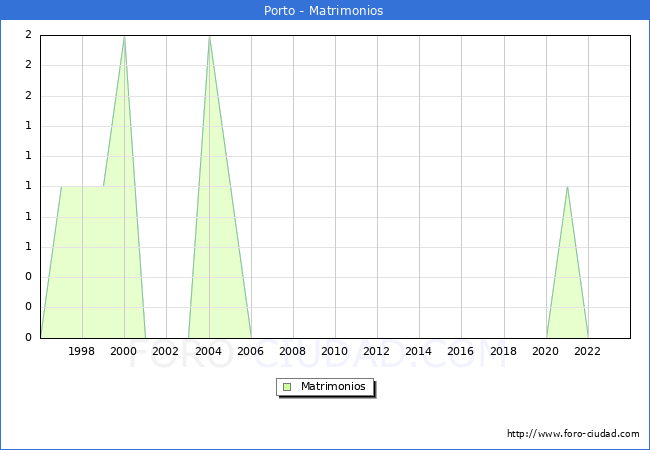Screen dimensions: 650x450
Task: Click the 2006 x-axis year label
Action: click(250, 351)
